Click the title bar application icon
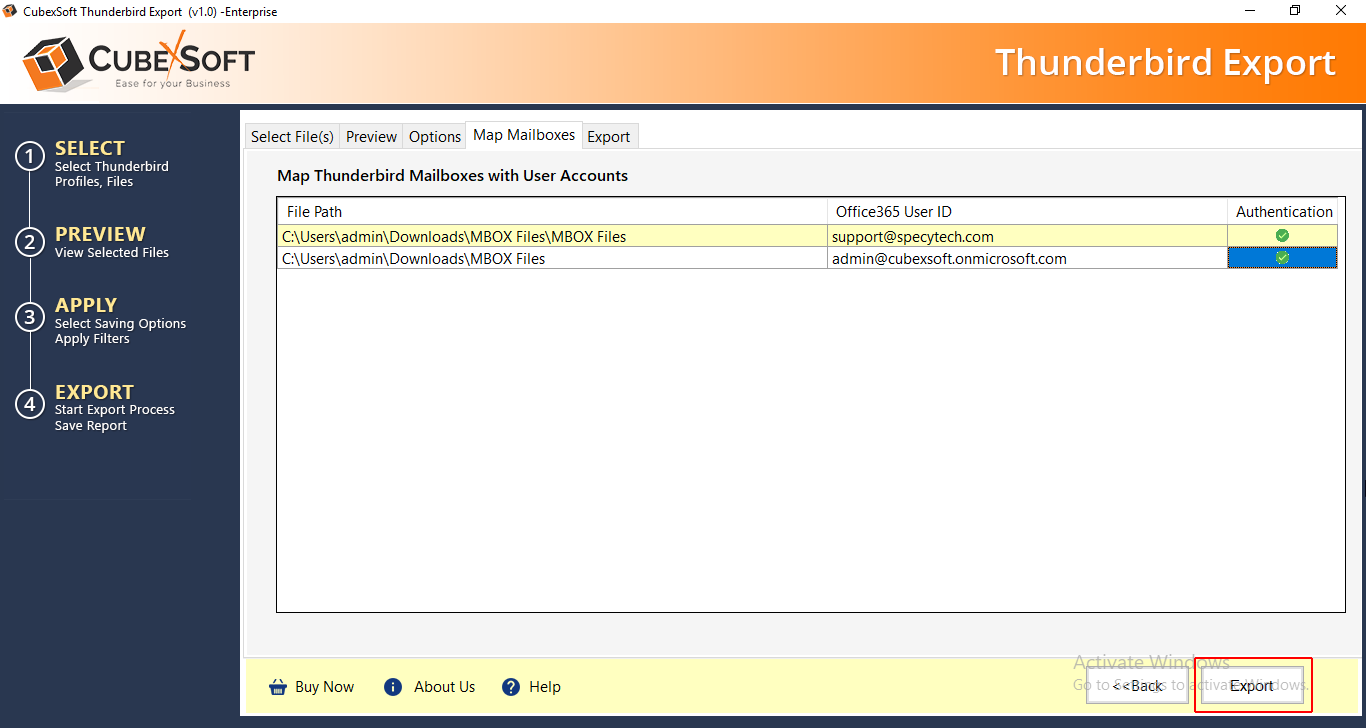This screenshot has height=728, width=1366. [11, 11]
